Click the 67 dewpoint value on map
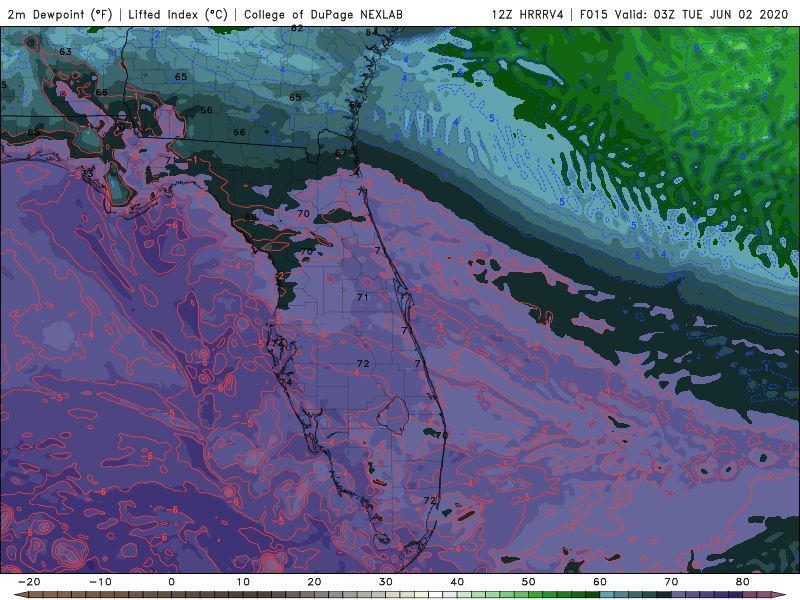This screenshot has width=800, height=600. click(341, 153)
